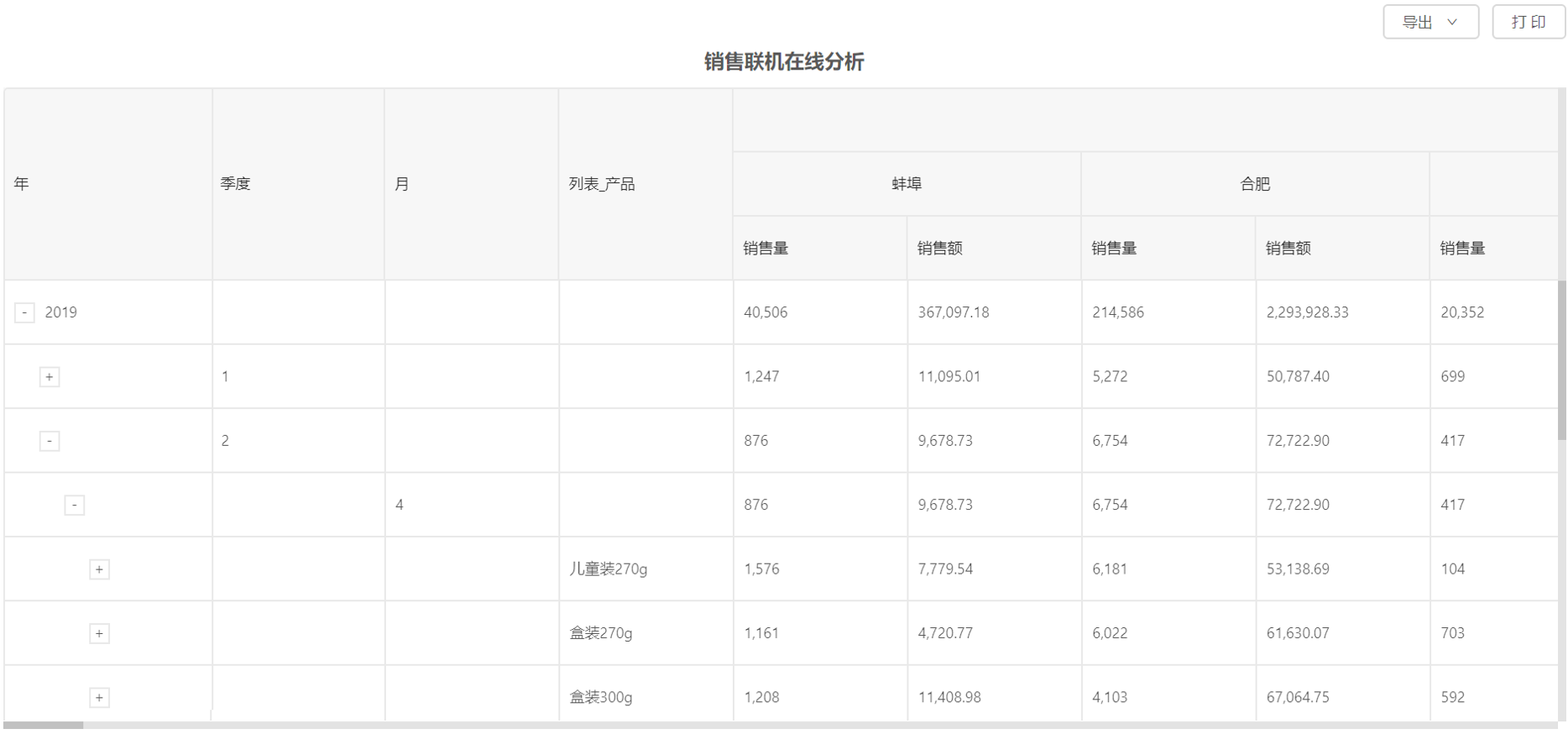Select cell 11,408.98
The image size is (1568, 739).
pyautogui.click(x=994, y=694)
